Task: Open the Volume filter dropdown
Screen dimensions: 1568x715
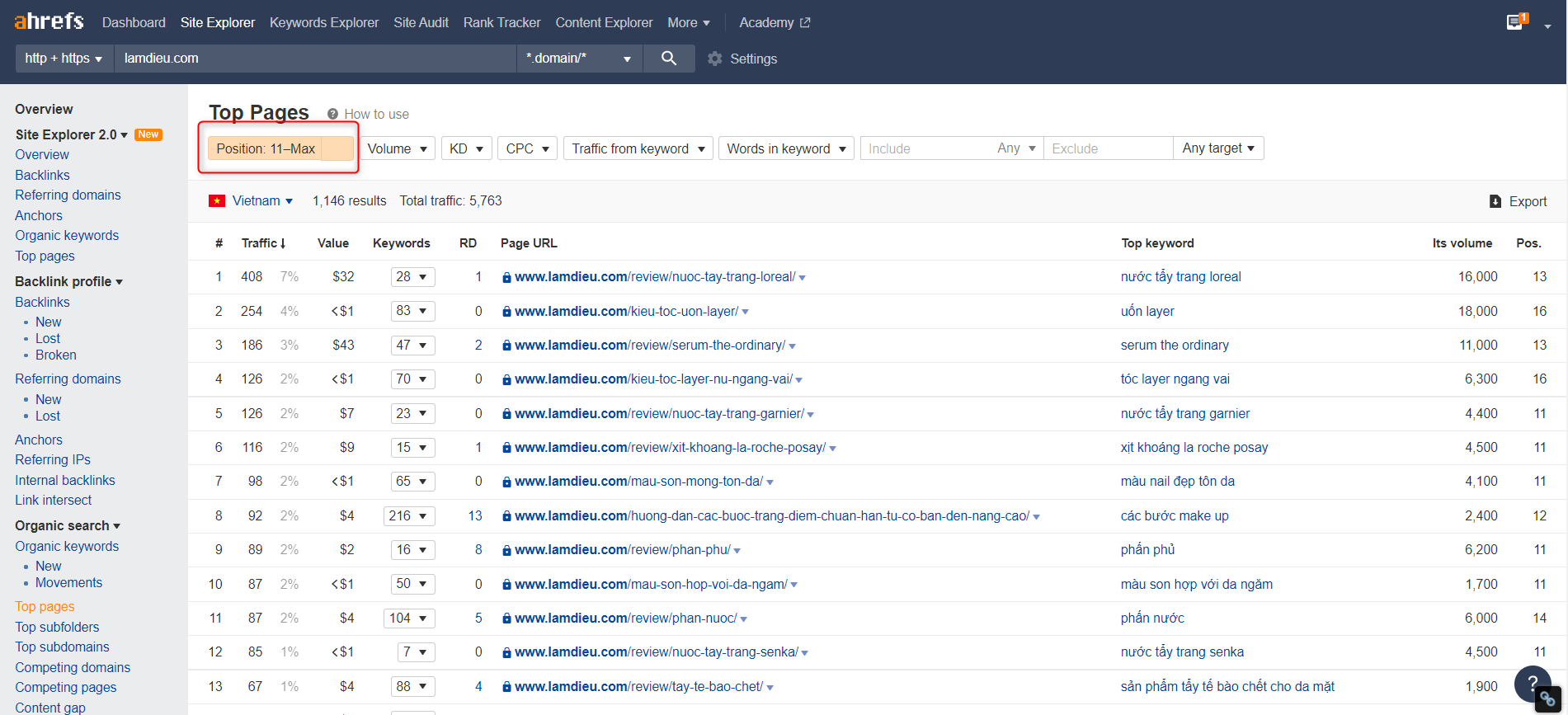Action: pyautogui.click(x=398, y=148)
